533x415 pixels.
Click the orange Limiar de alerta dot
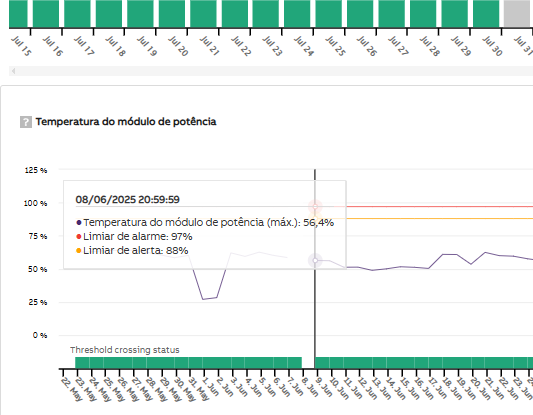coord(79,251)
